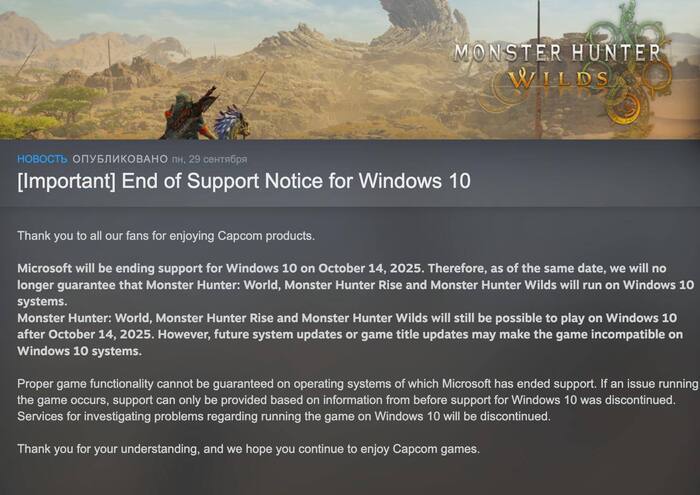Click the bold 'Microsoft will be ending support' paragraph
700x495 pixels.
coord(355,285)
